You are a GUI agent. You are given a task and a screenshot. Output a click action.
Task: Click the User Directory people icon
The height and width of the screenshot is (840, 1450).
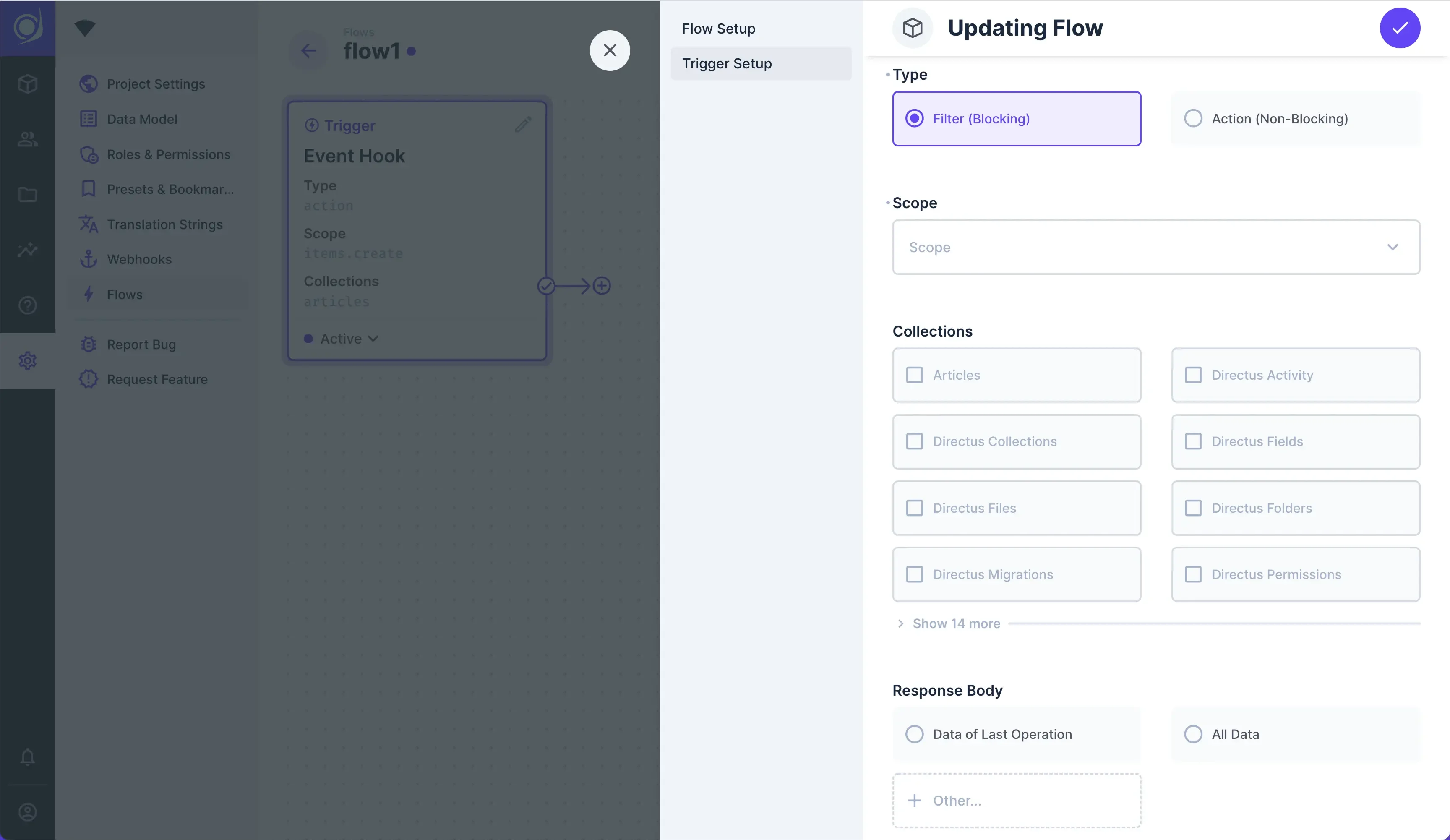point(28,139)
